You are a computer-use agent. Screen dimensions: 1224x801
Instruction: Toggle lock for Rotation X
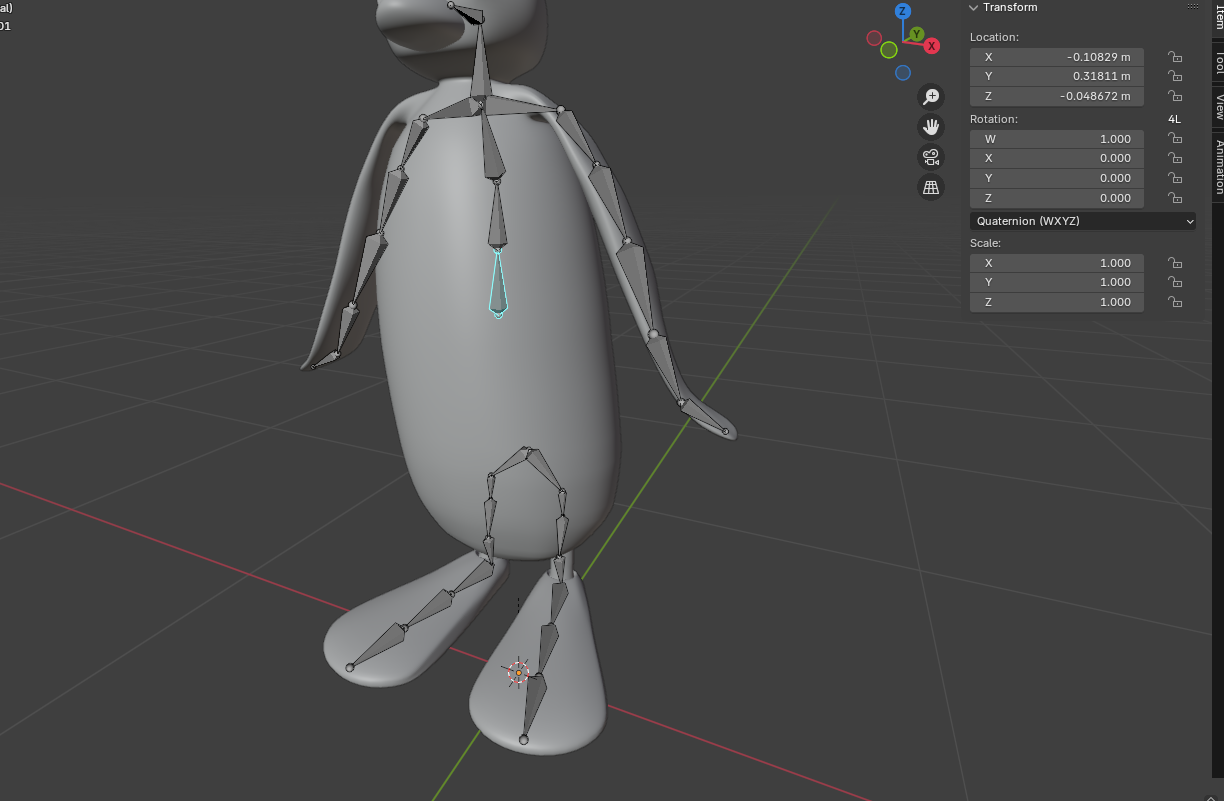click(x=1175, y=158)
